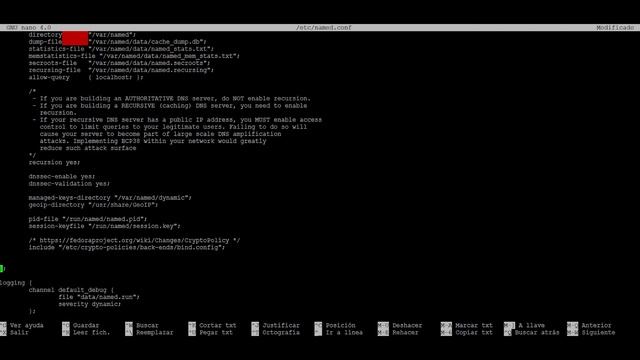Place cursor on the file "data/named.run" line

[x=99, y=297]
